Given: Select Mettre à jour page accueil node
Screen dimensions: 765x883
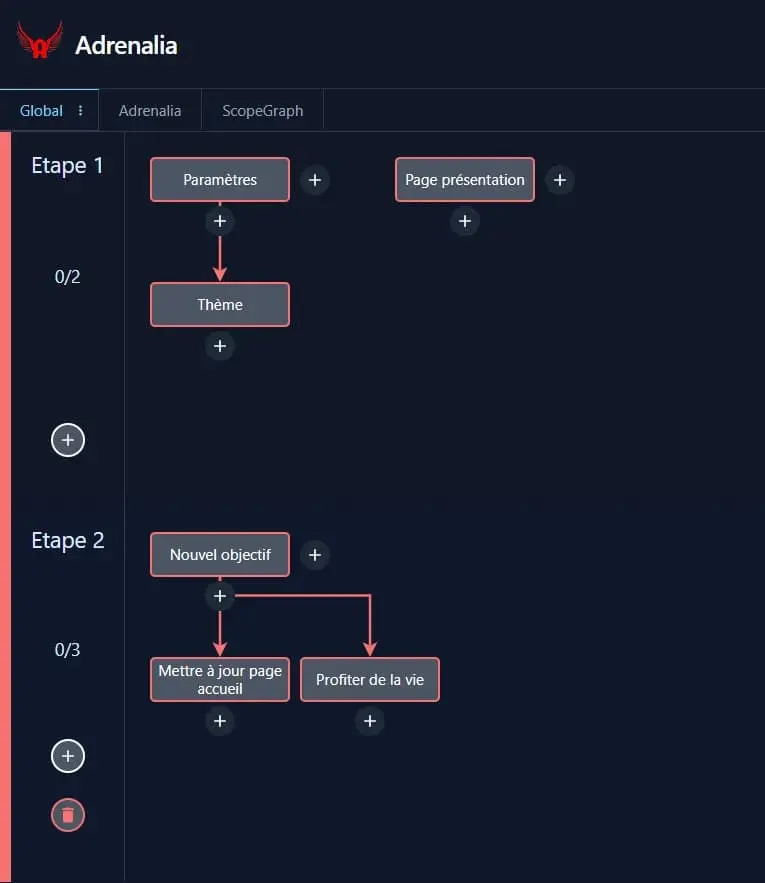Looking at the screenshot, I should 220,680.
